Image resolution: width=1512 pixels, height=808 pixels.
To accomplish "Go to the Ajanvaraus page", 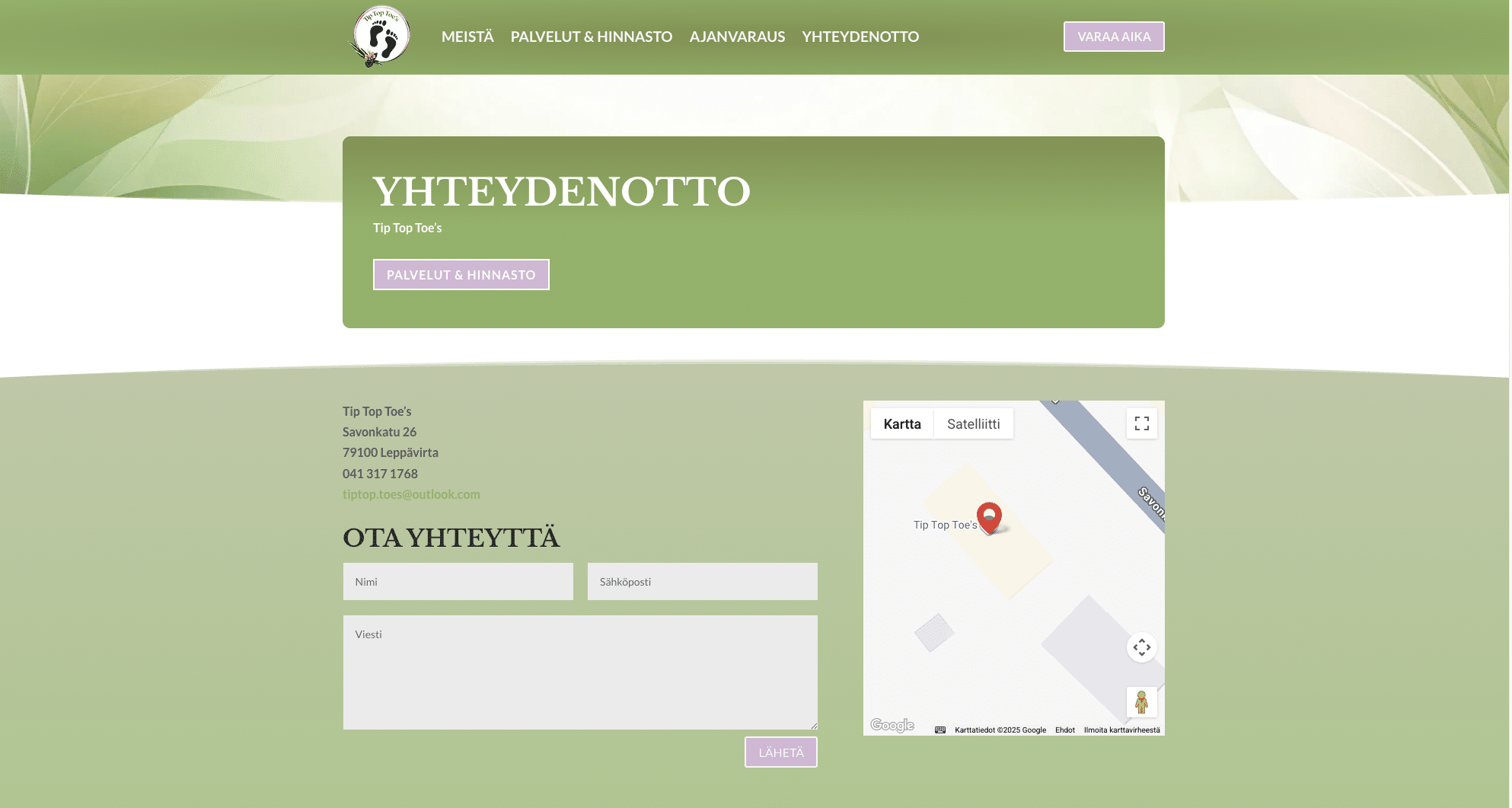I will tap(737, 37).
